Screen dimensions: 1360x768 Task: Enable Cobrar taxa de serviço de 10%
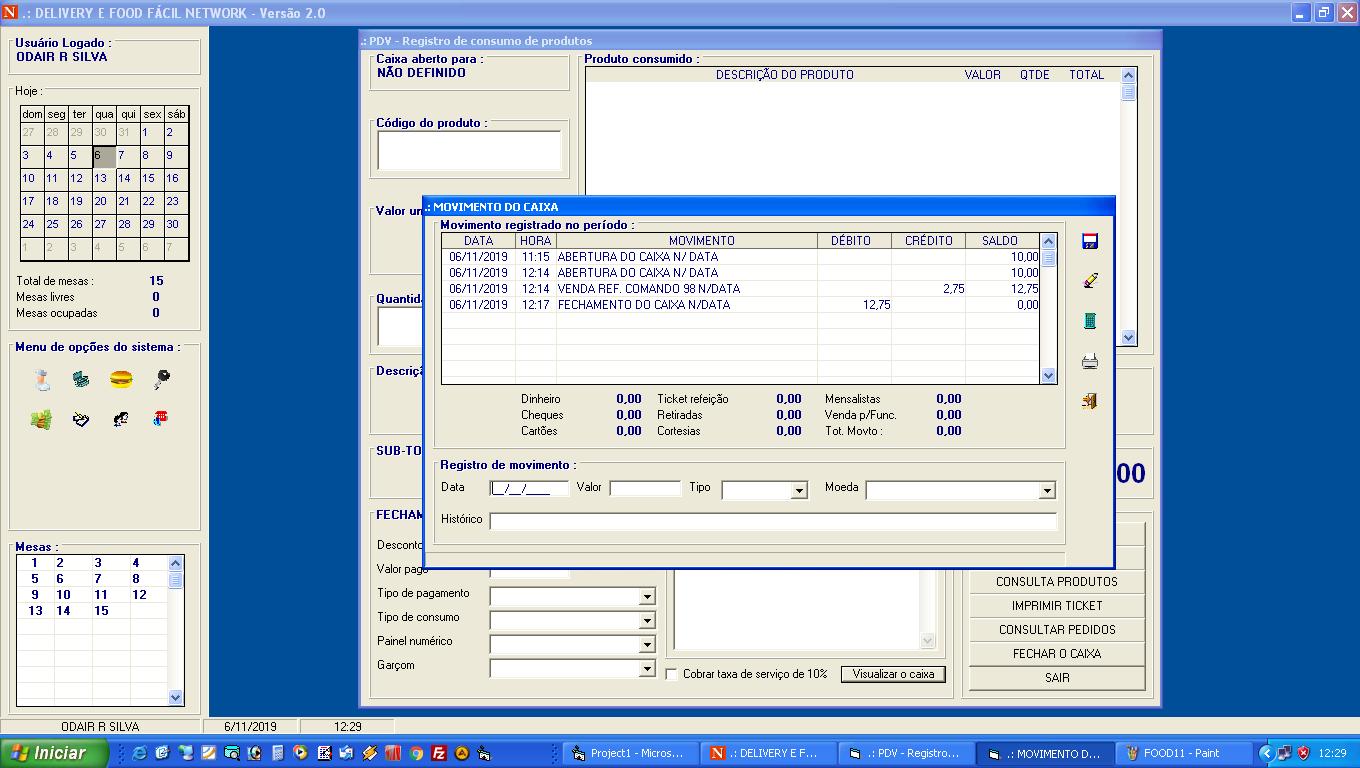tap(672, 674)
